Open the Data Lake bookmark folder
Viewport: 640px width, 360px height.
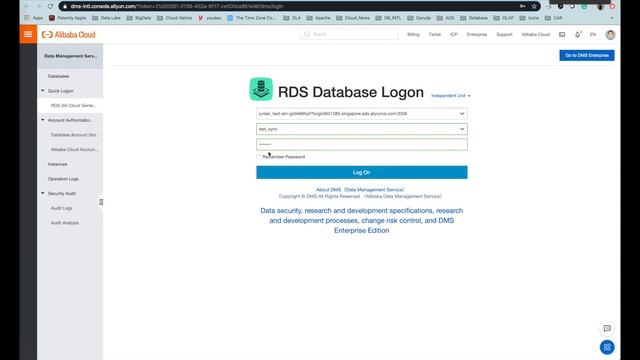(x=106, y=18)
